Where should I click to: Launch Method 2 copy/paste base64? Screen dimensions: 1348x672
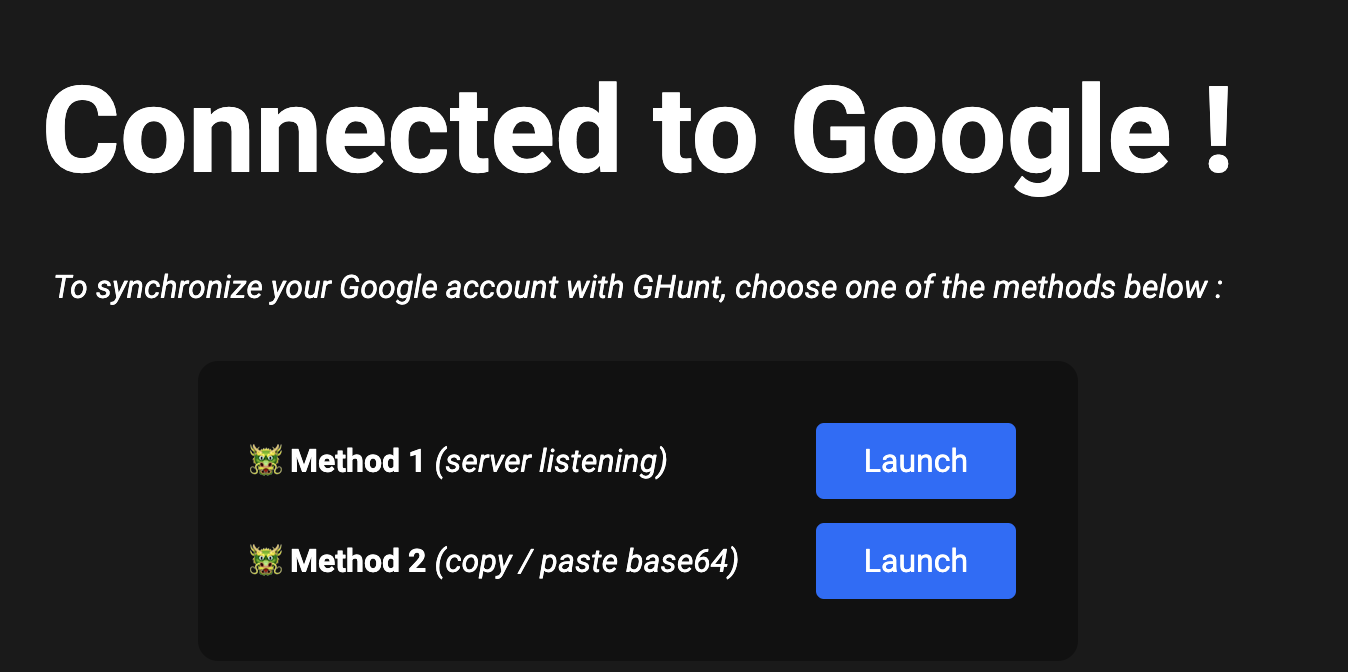click(916, 561)
